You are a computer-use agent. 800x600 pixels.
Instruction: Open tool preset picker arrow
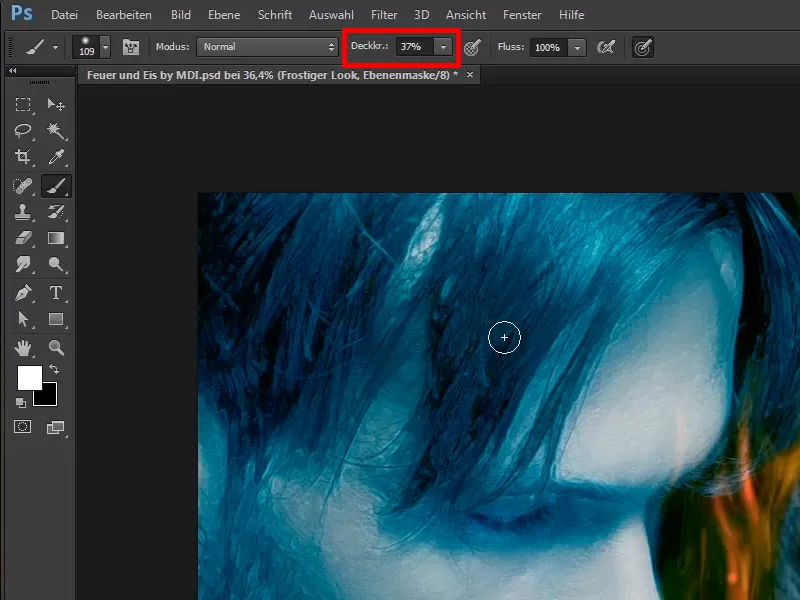pos(55,47)
